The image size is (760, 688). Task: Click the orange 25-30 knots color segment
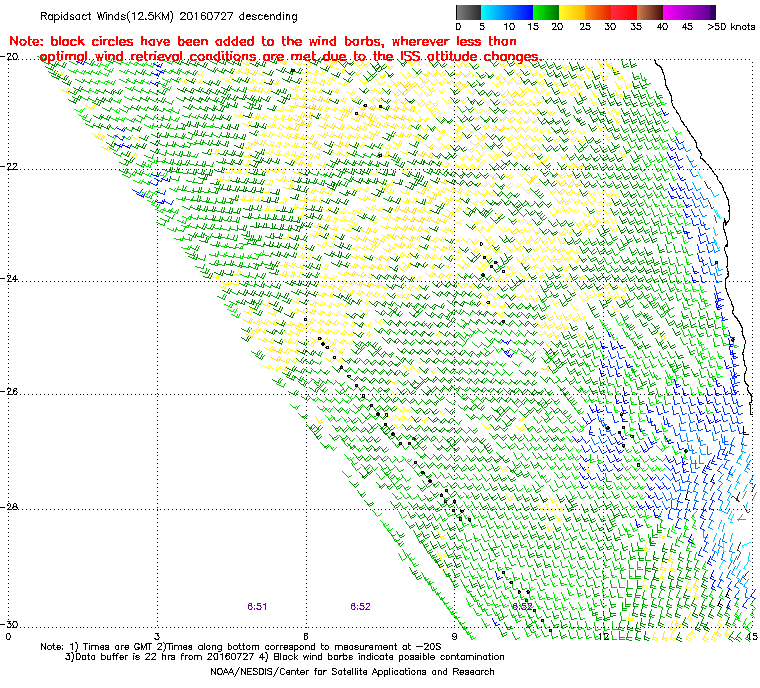point(598,12)
